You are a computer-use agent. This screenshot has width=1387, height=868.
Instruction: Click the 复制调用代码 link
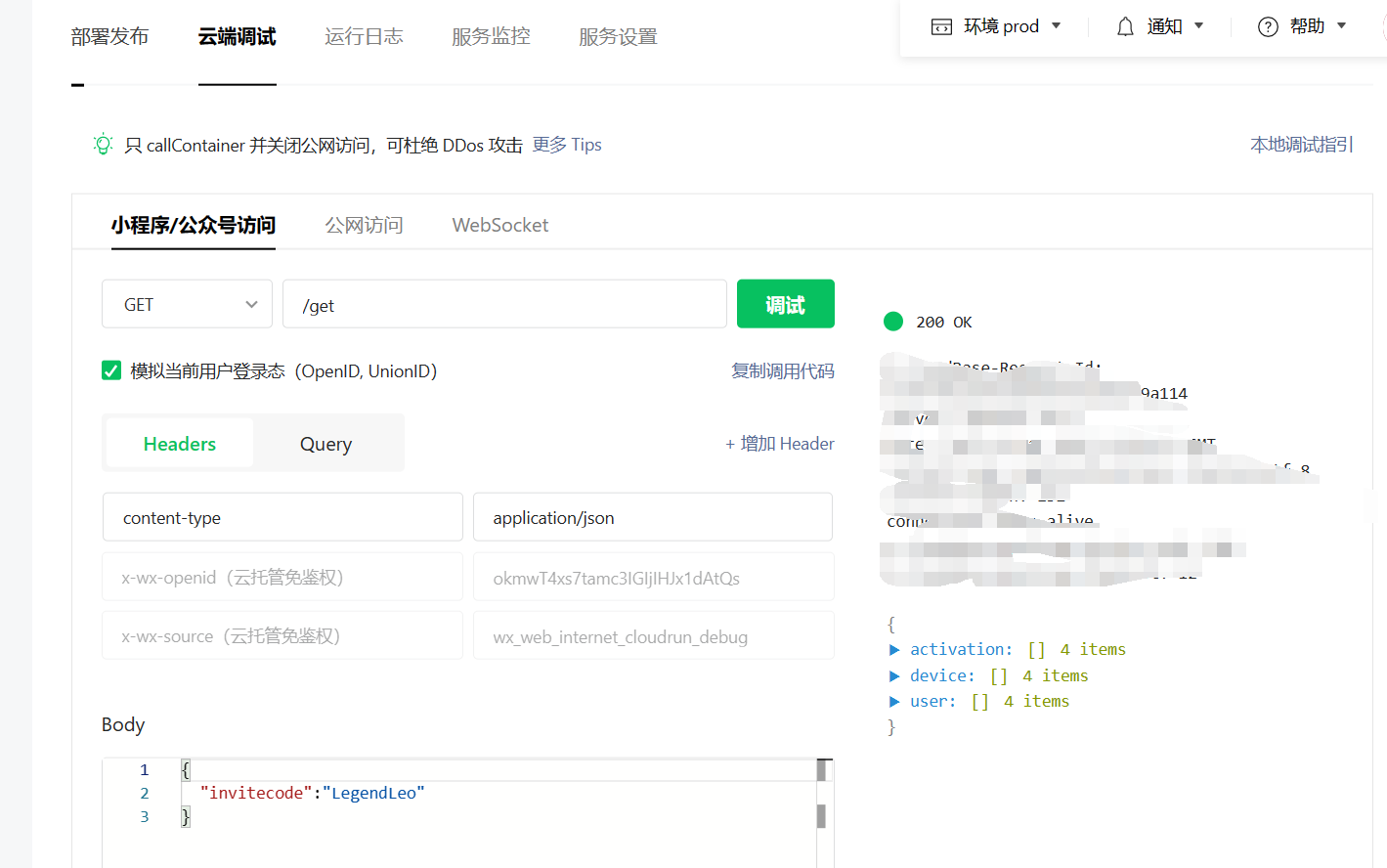click(x=783, y=371)
